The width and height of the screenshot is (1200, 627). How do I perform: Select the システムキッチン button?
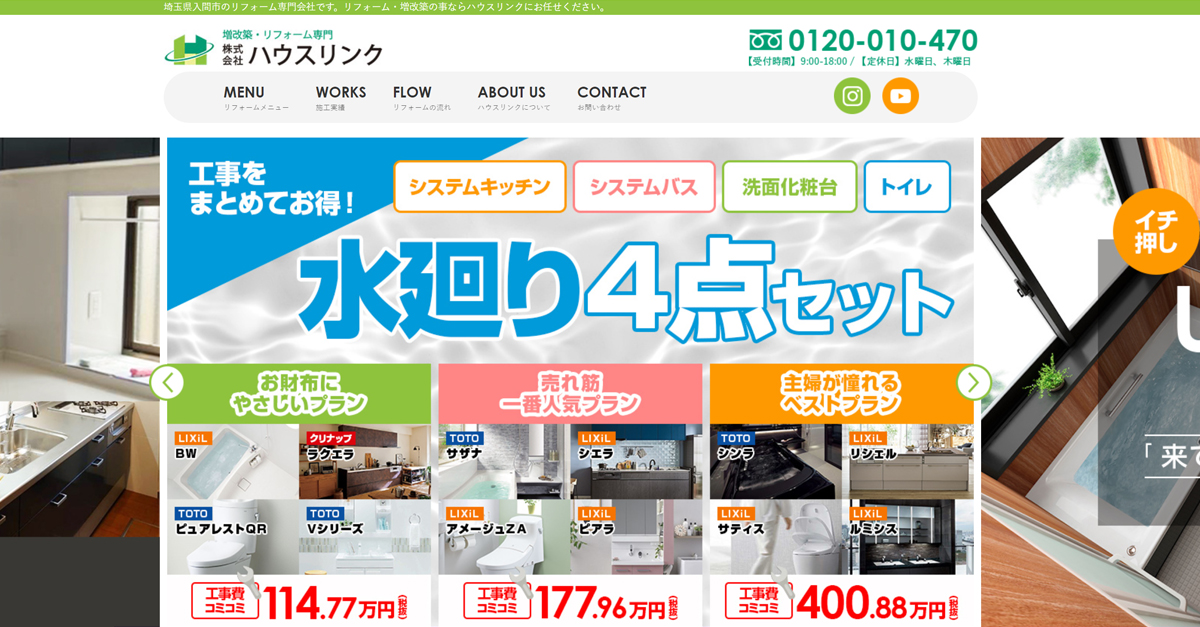tap(480, 187)
